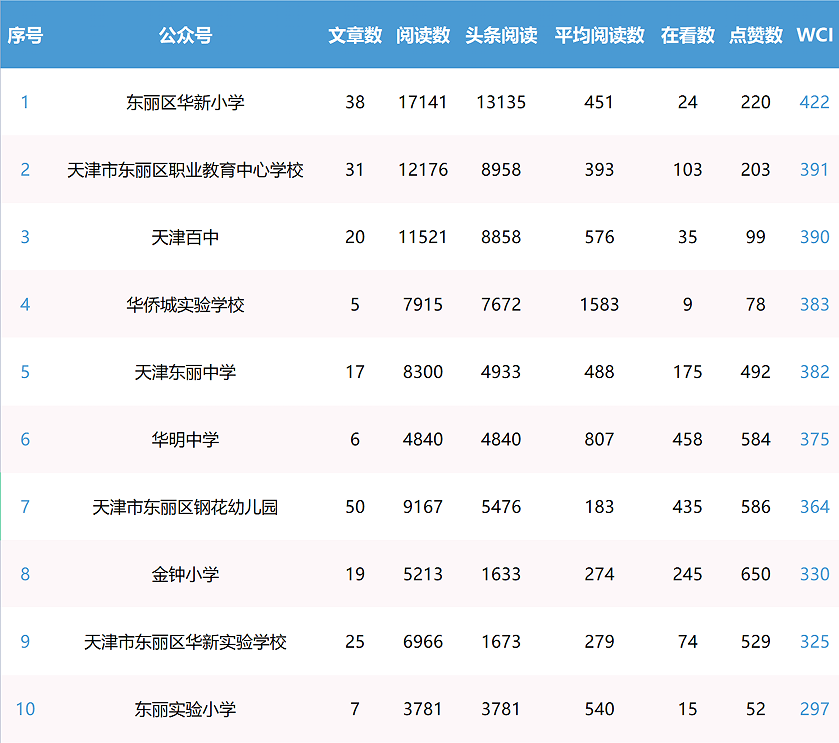Select 天津市东丽区钢花幼儿园 account name

point(185,507)
